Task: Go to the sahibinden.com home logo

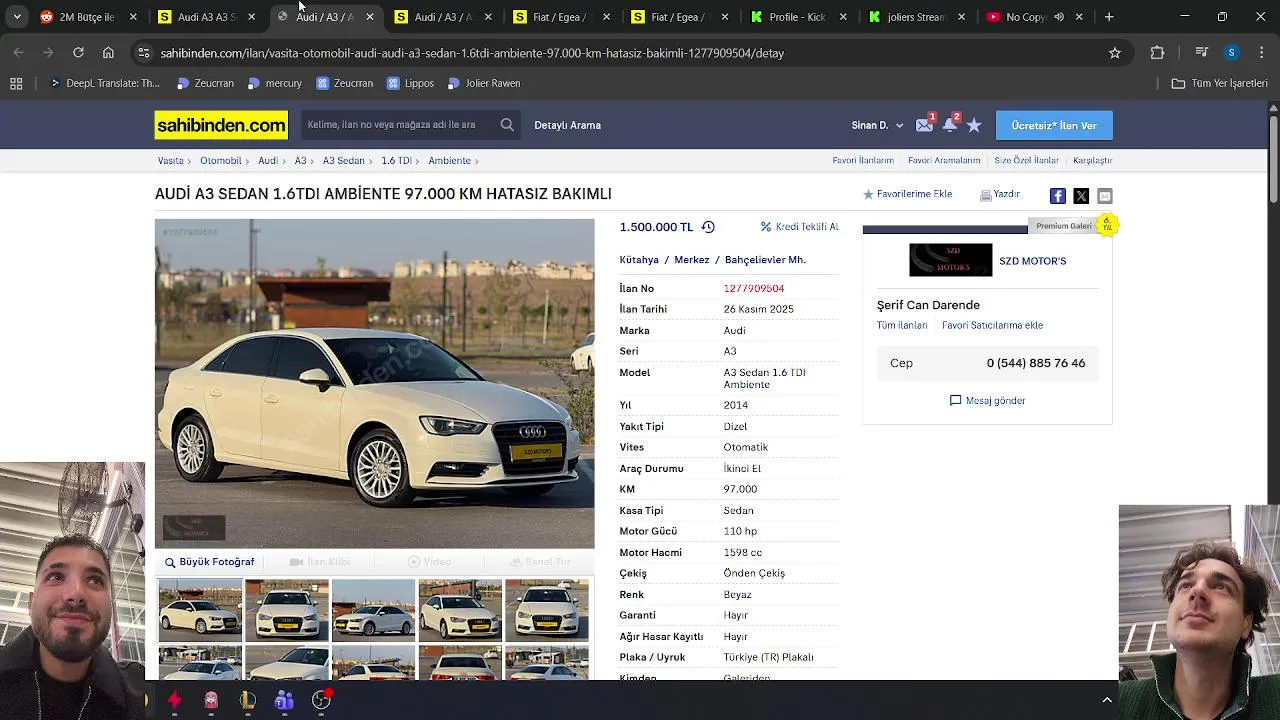Action: [221, 125]
